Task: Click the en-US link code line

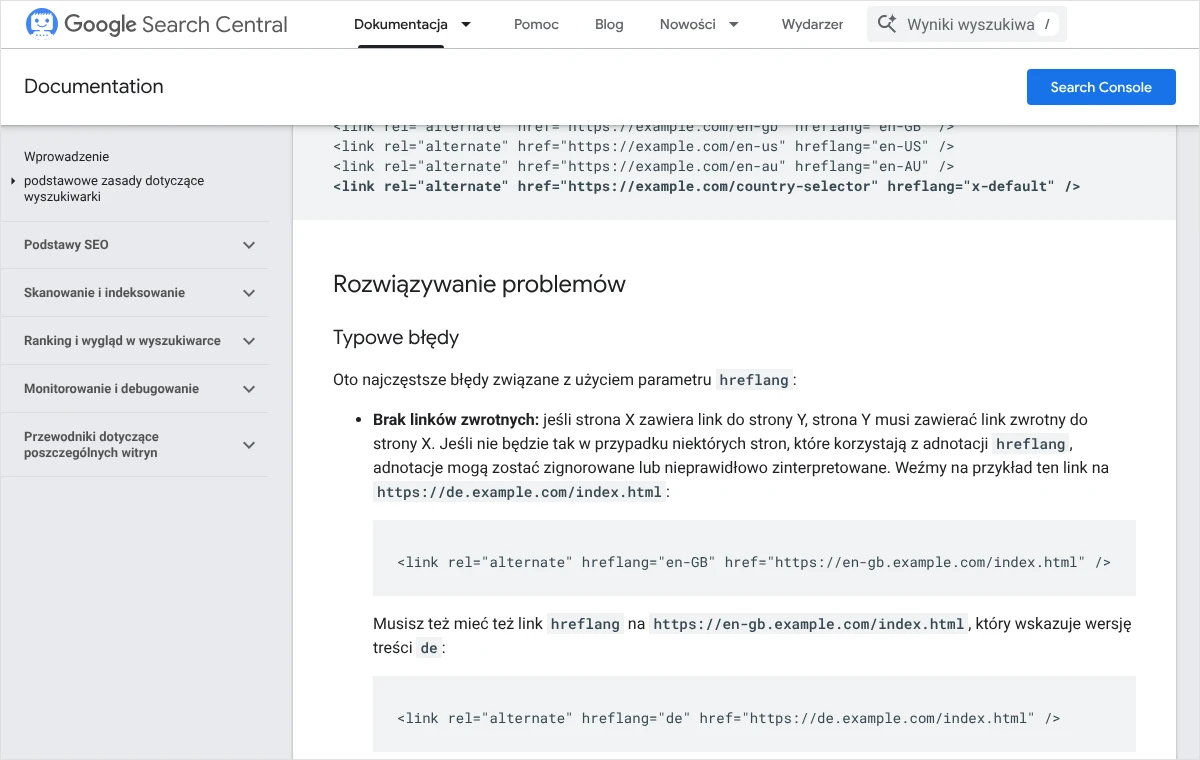Action: click(x=644, y=146)
